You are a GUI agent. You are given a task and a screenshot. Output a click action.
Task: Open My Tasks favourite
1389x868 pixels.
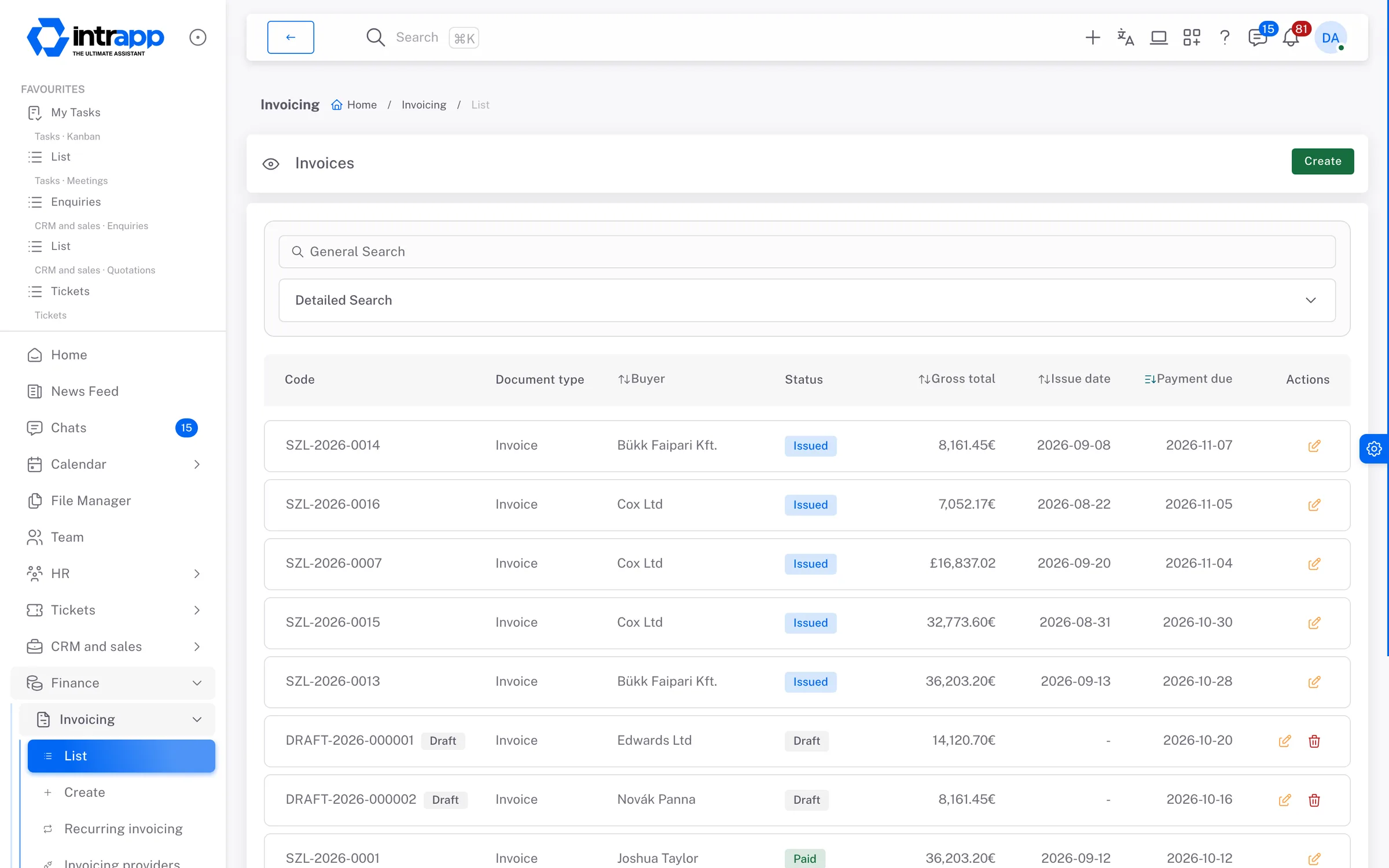pos(76,112)
